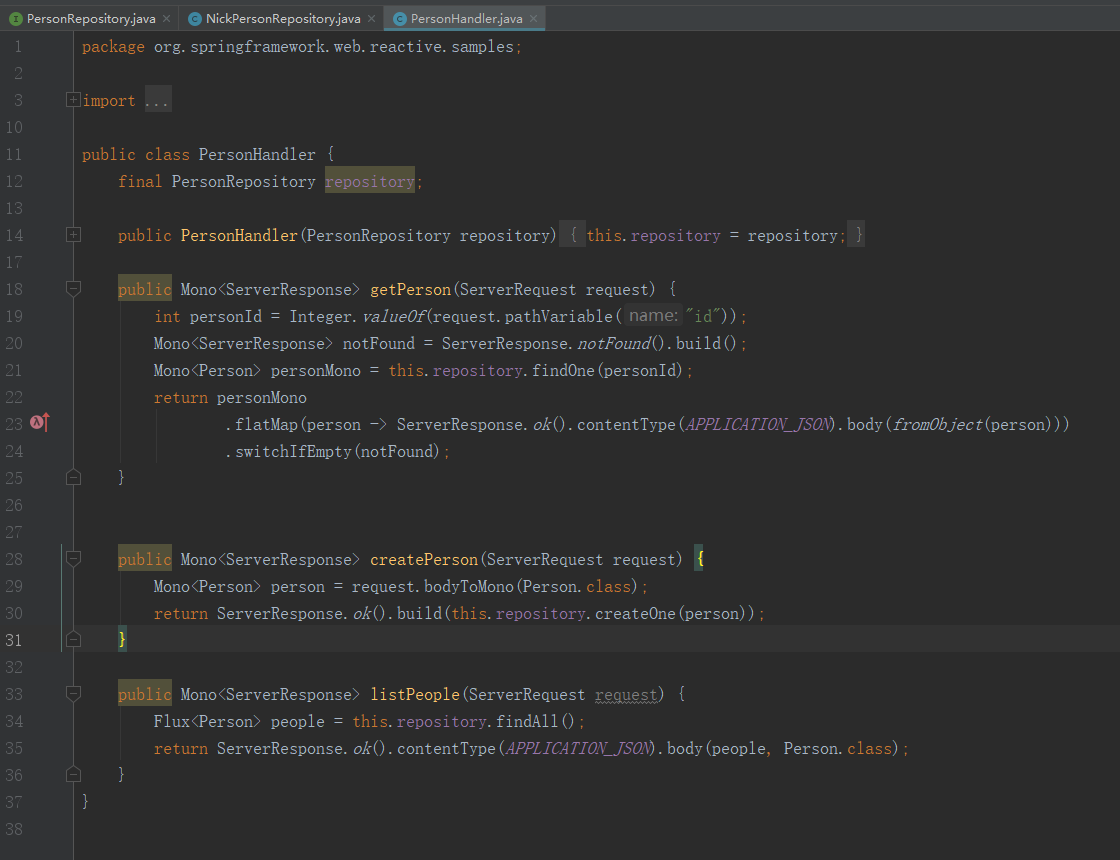Image resolution: width=1120 pixels, height=860 pixels.
Task: Click fromObject on line 23
Action: pyautogui.click(x=937, y=424)
